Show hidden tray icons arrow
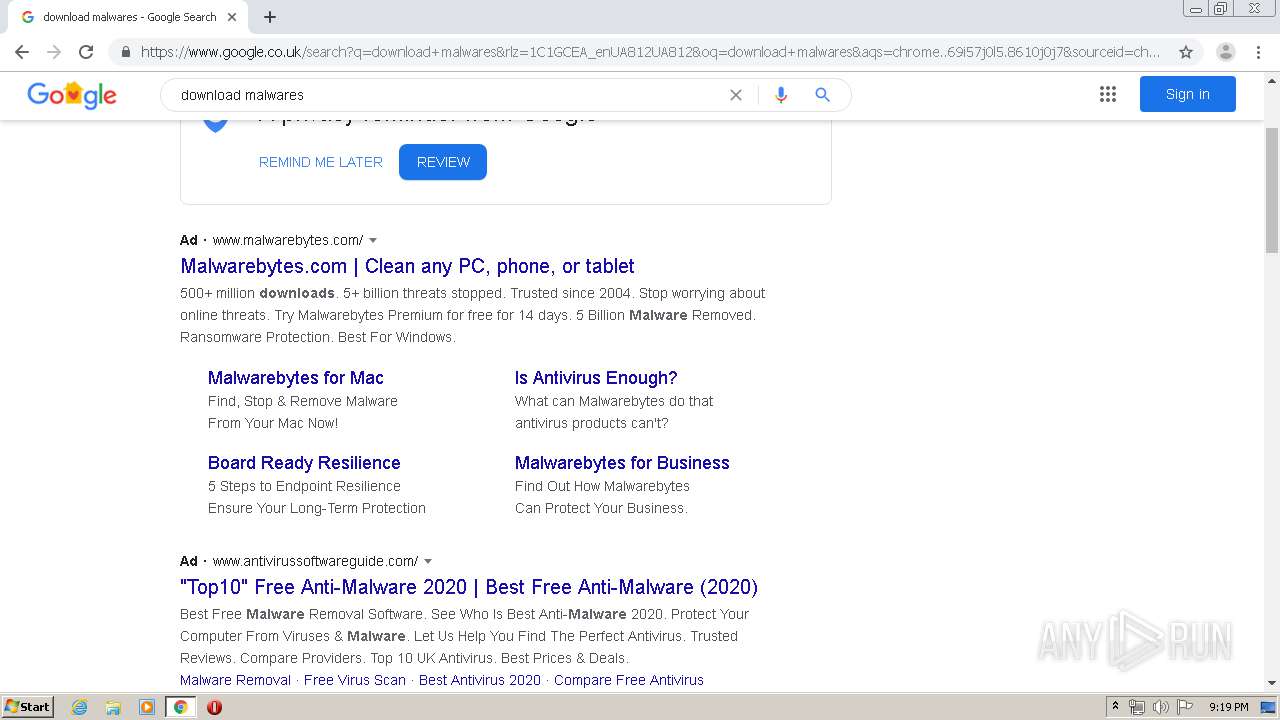Screen dimensions: 1280x720 tap(1116, 707)
